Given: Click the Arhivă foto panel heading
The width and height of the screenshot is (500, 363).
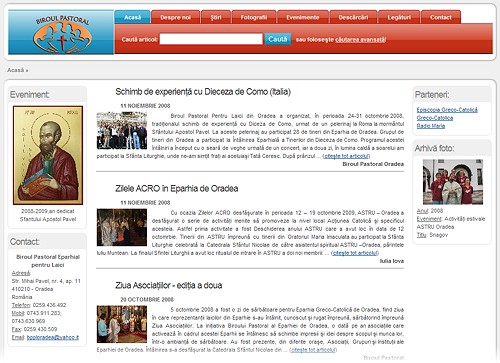Looking at the screenshot, I should [434, 148].
